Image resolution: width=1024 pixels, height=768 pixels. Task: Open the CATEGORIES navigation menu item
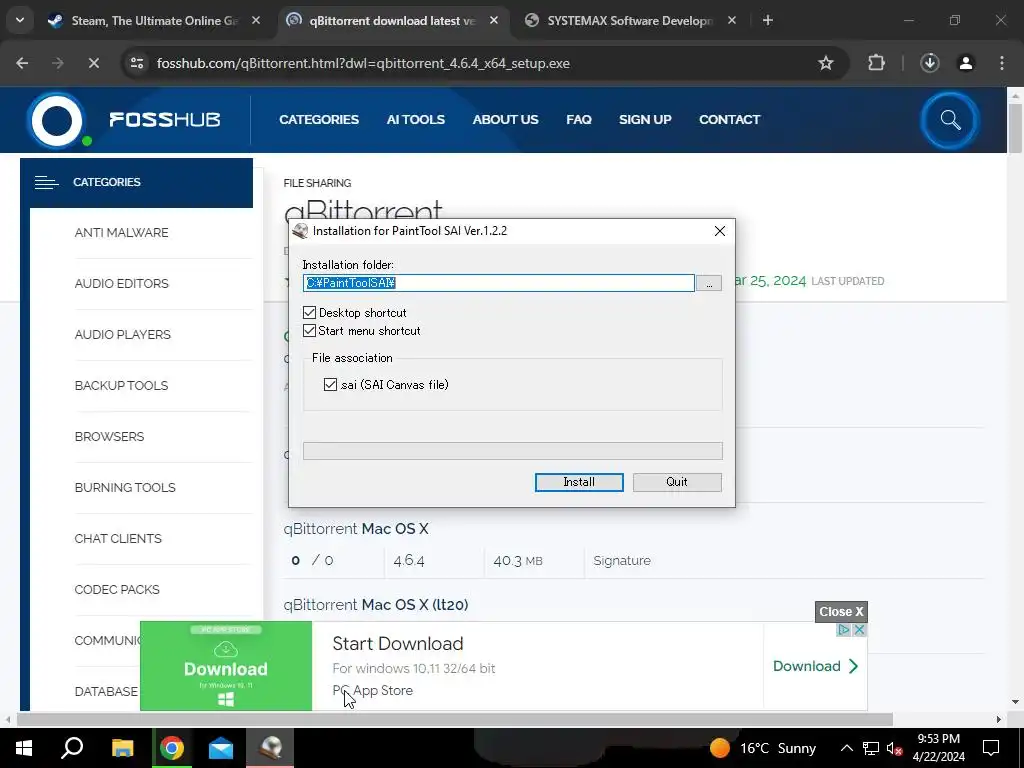[x=319, y=120]
